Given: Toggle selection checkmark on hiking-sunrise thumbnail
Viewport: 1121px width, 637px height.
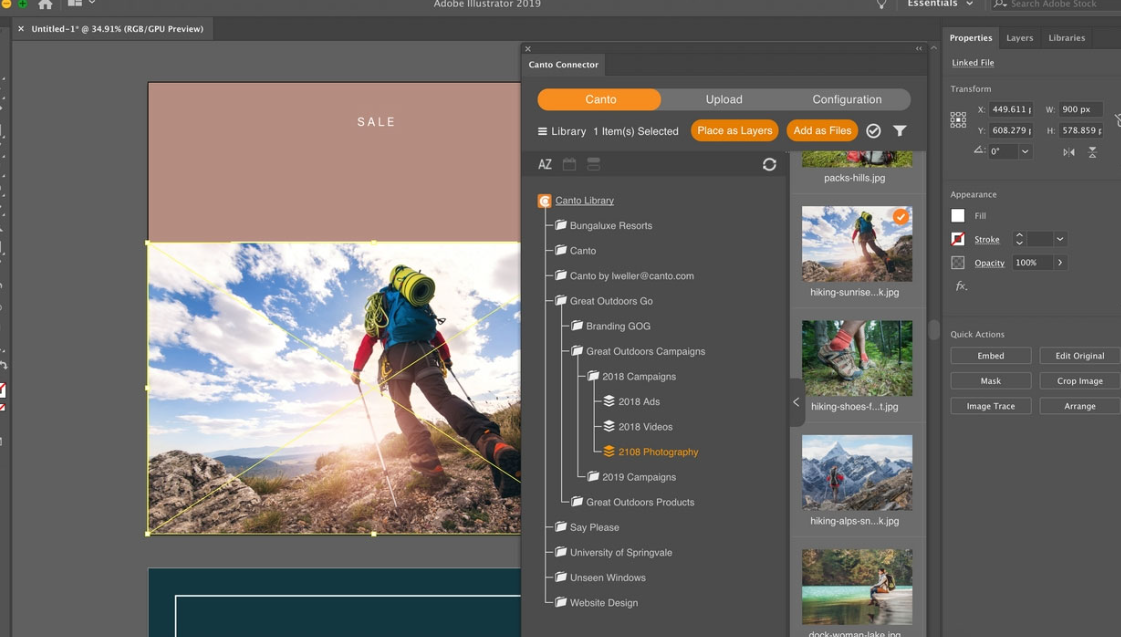Looking at the screenshot, I should point(901,217).
